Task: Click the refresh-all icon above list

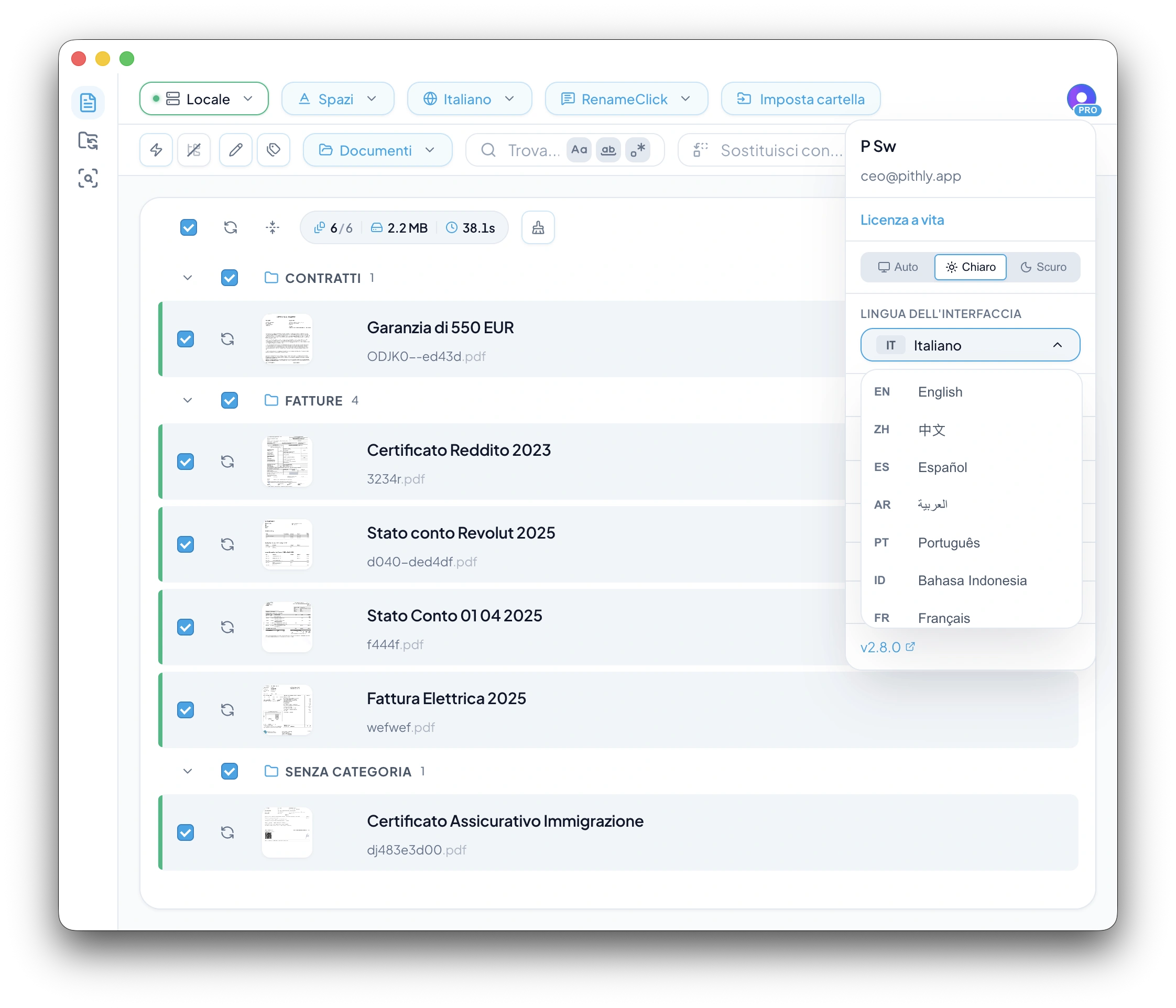Action: 231,227
